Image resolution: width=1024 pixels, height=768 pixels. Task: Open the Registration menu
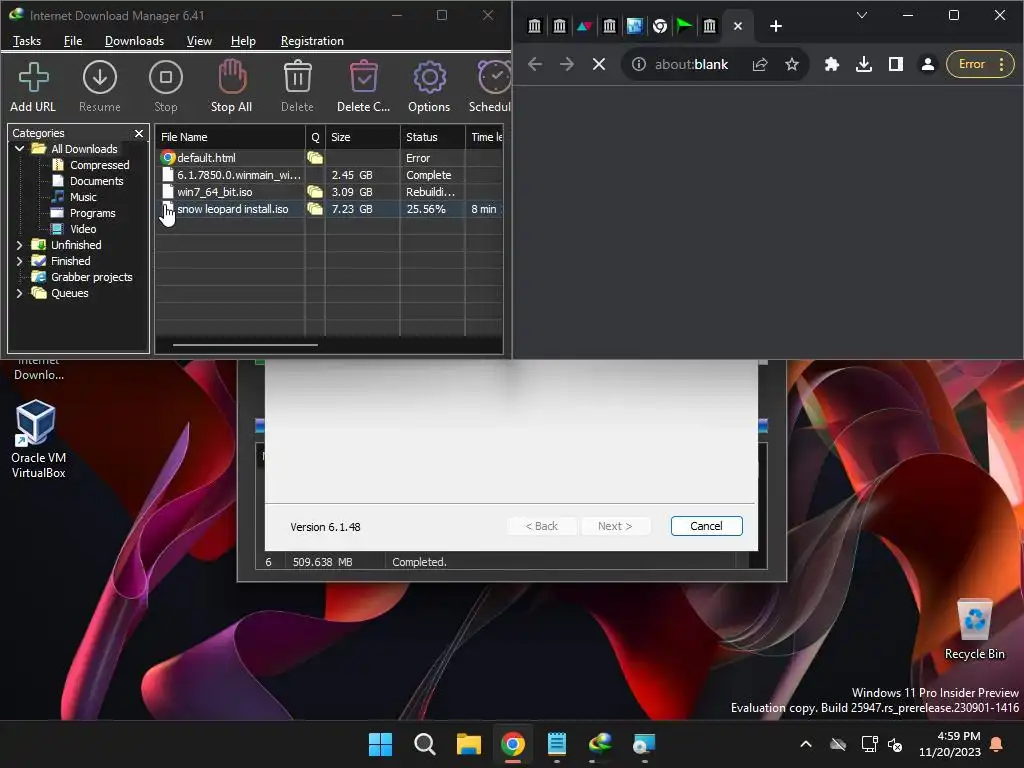[312, 40]
